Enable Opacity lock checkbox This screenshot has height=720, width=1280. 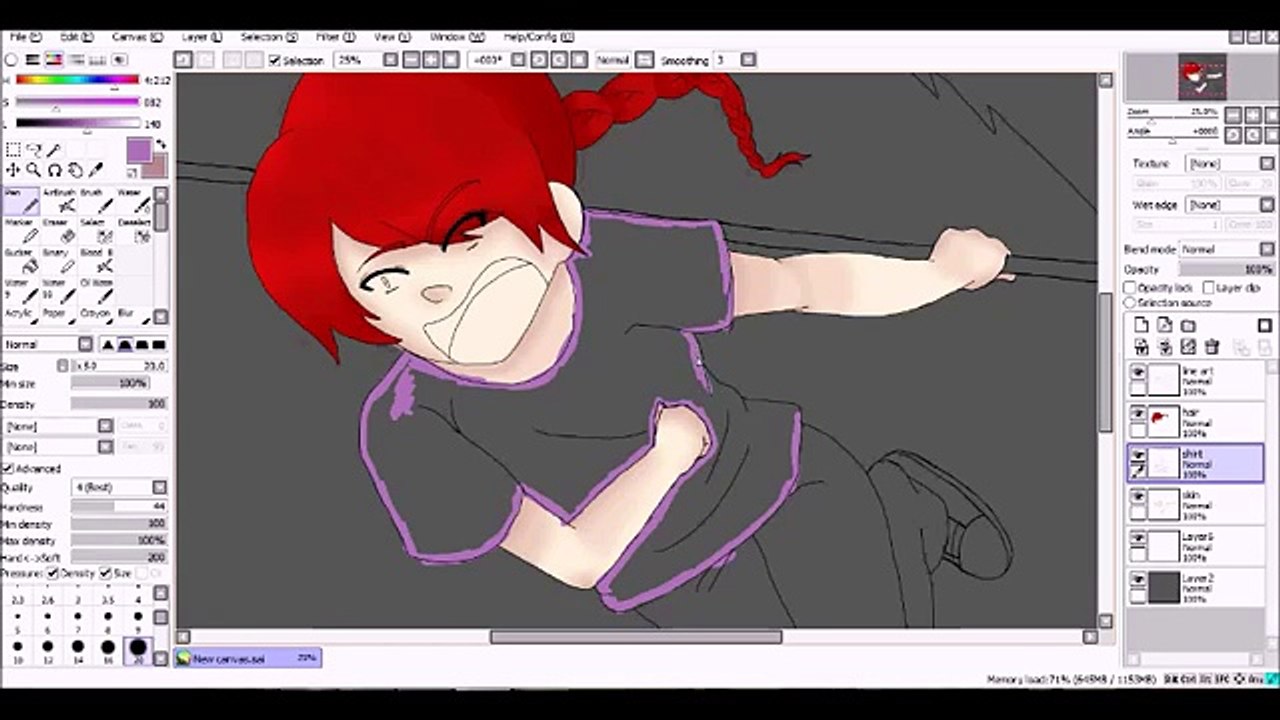[x=1131, y=288]
